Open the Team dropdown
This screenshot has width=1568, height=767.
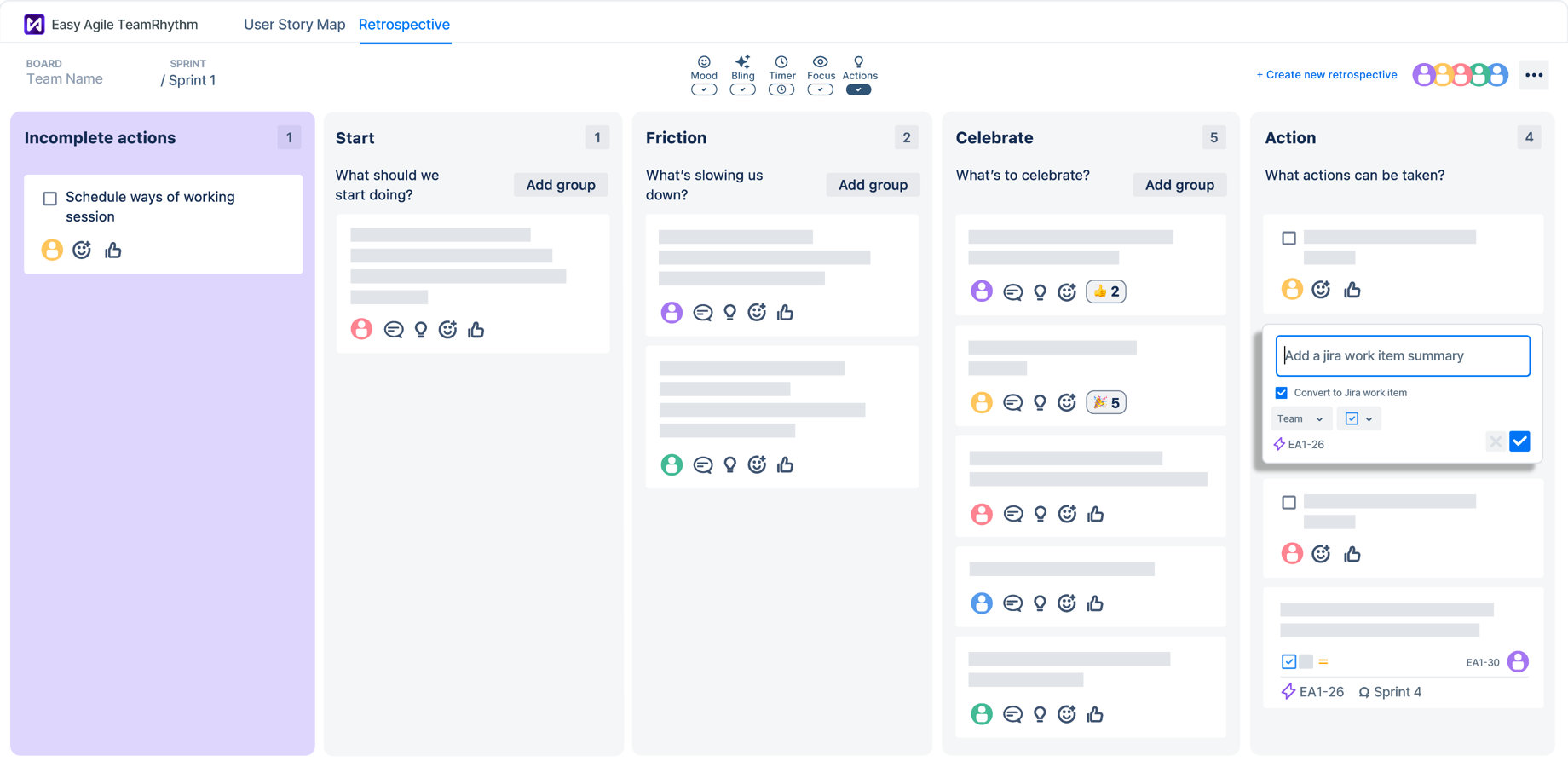pos(1301,418)
